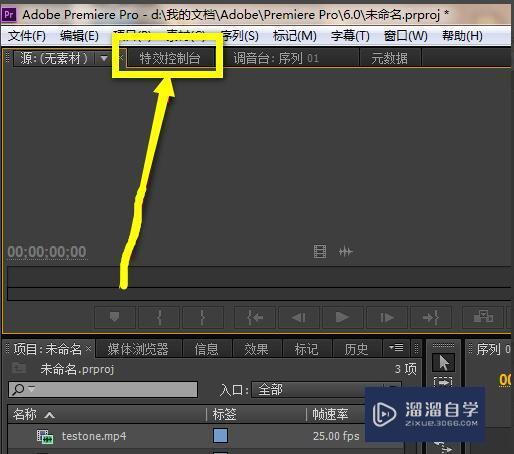Switch to the 标记 panel tab
This screenshot has height=454, width=514.
(306, 349)
